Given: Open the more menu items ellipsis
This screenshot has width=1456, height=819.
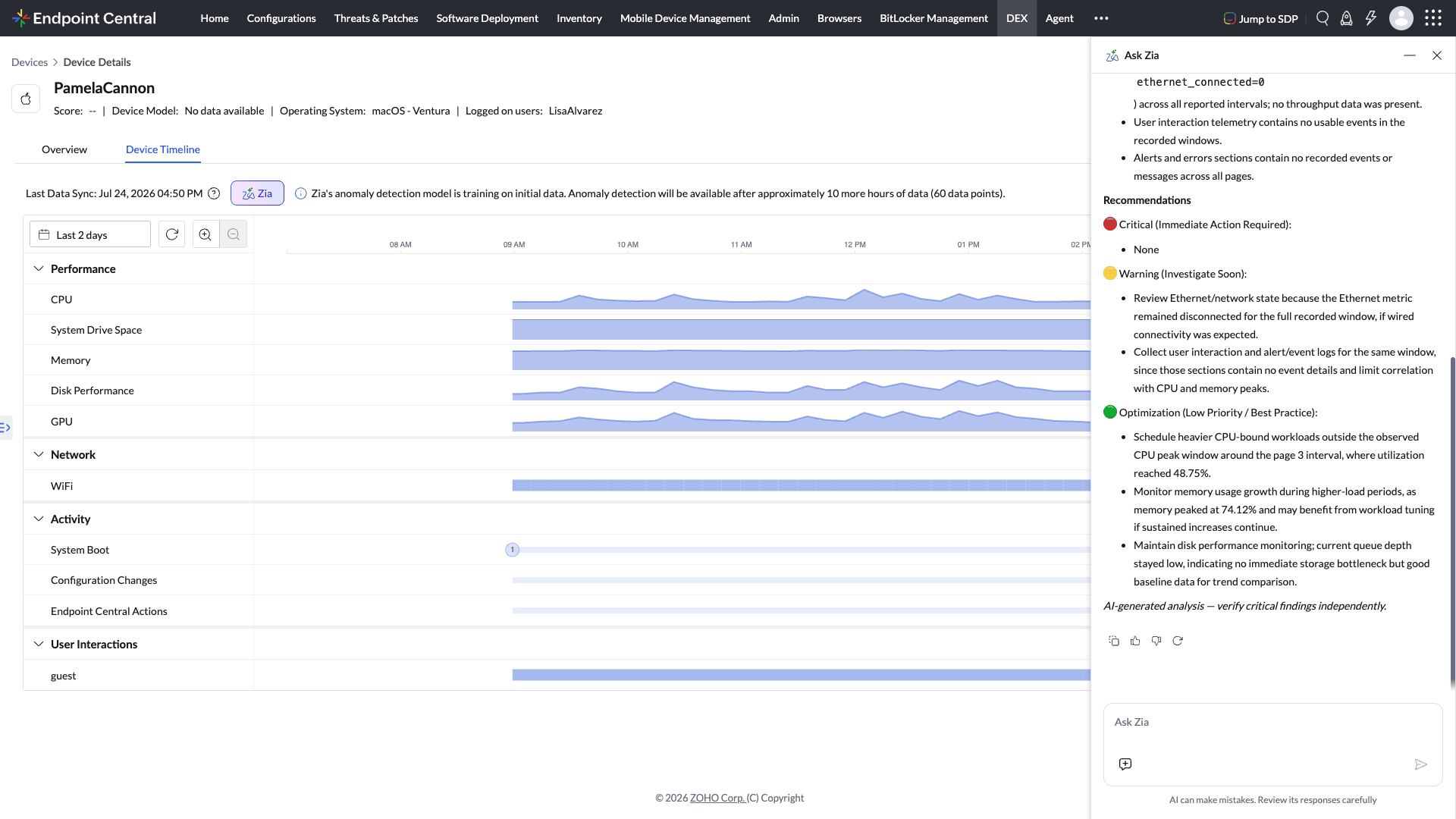Looking at the screenshot, I should (1101, 18).
